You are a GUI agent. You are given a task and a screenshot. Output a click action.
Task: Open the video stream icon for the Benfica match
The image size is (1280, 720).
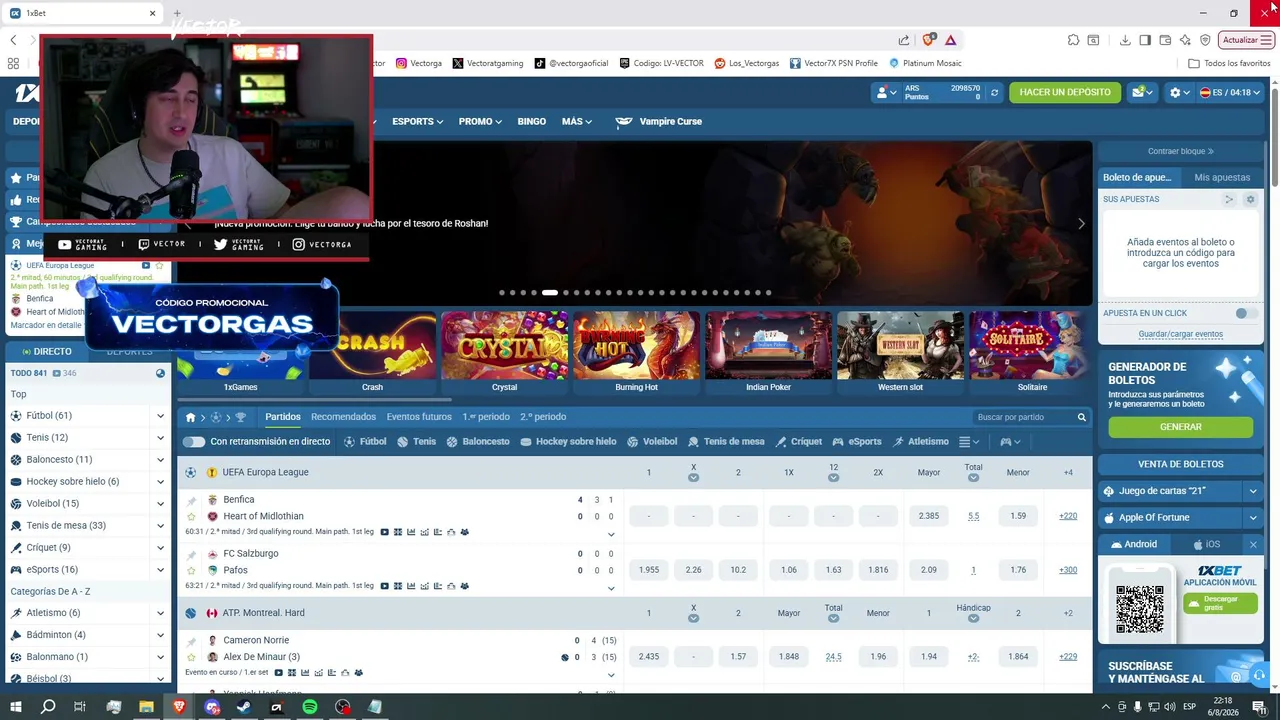click(x=385, y=532)
